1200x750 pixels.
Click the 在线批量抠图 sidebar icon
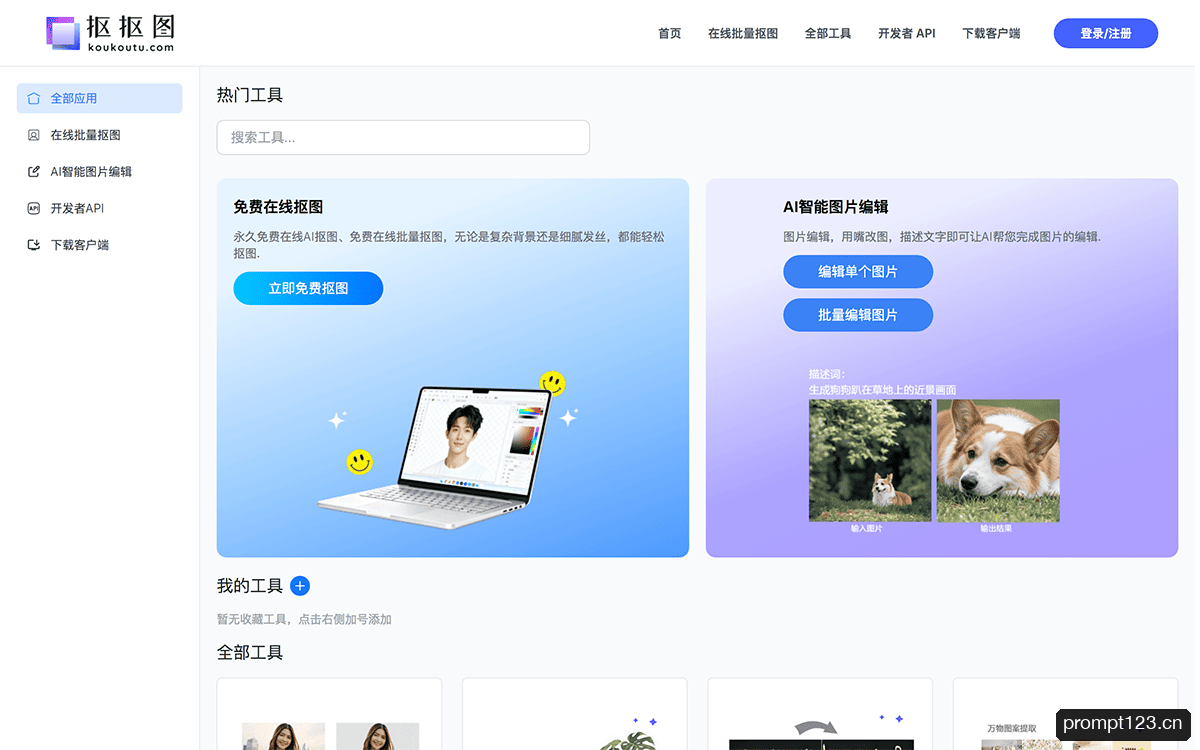click(34, 135)
